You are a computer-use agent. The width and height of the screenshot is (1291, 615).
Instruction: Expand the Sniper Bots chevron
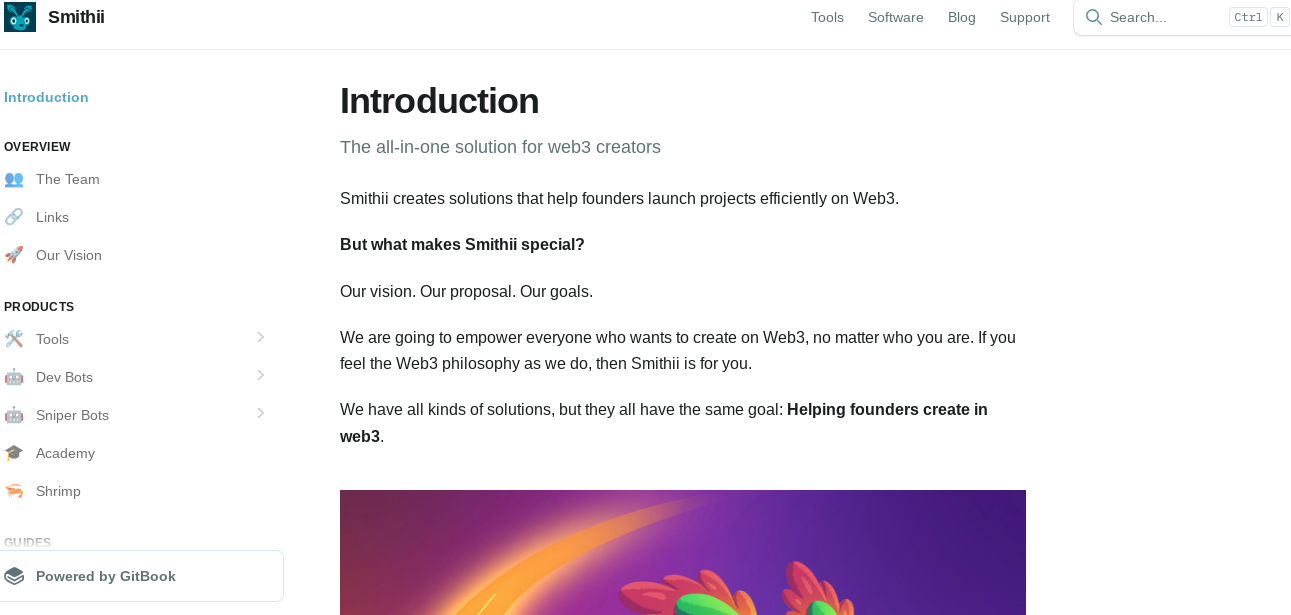point(260,414)
